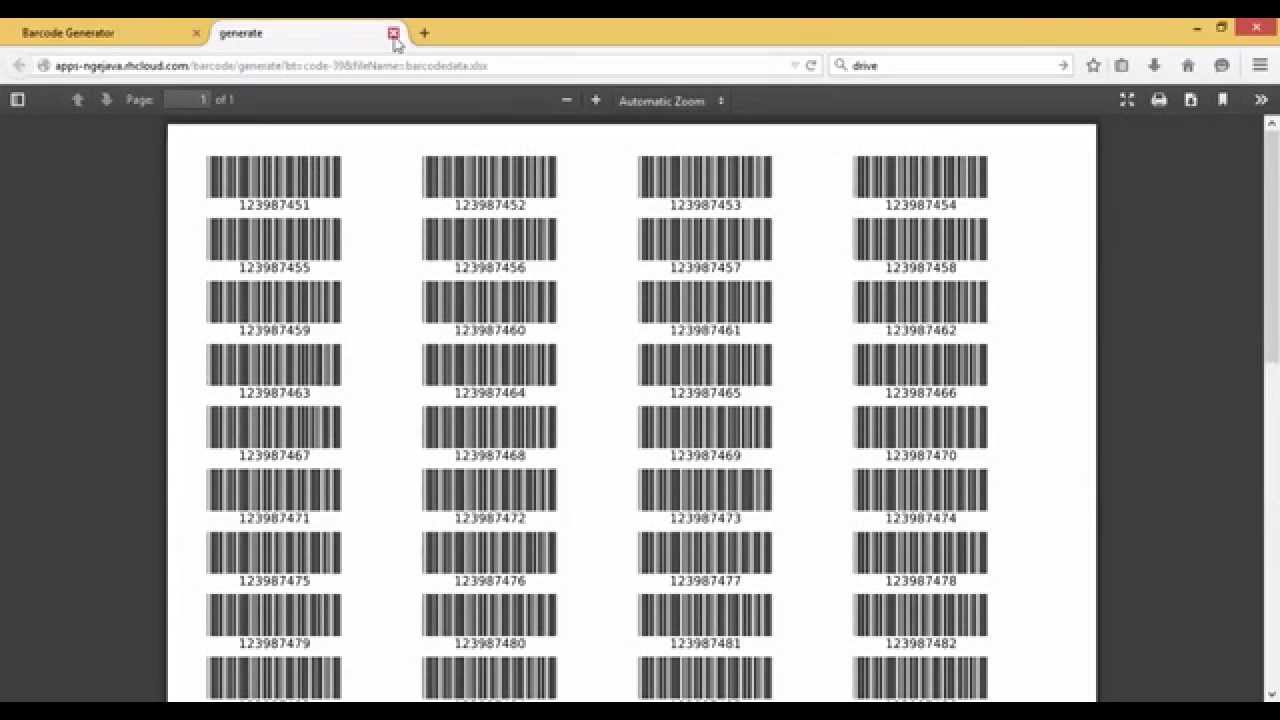Click the URL address bar

pyautogui.click(x=420, y=65)
